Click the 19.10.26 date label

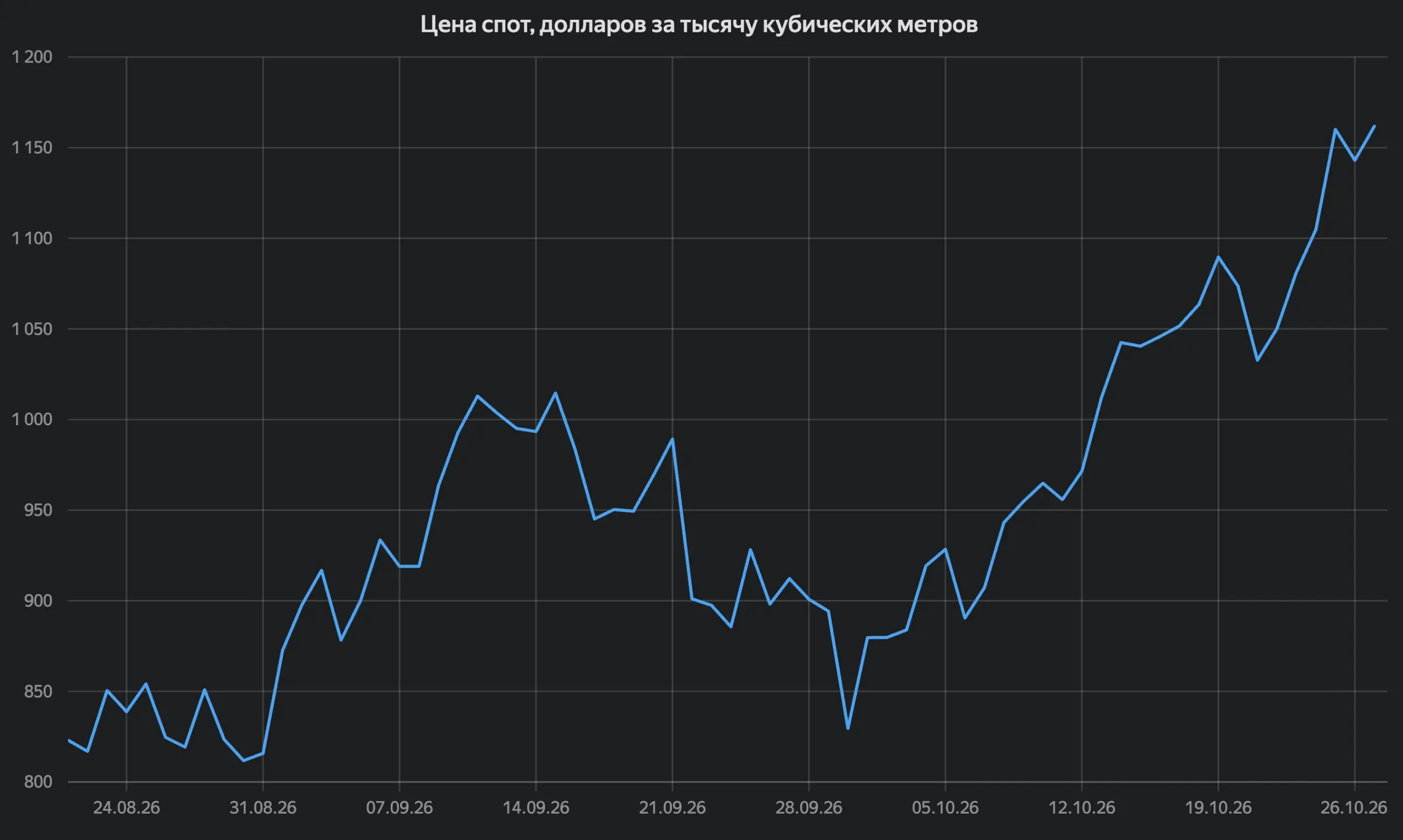click(1218, 807)
